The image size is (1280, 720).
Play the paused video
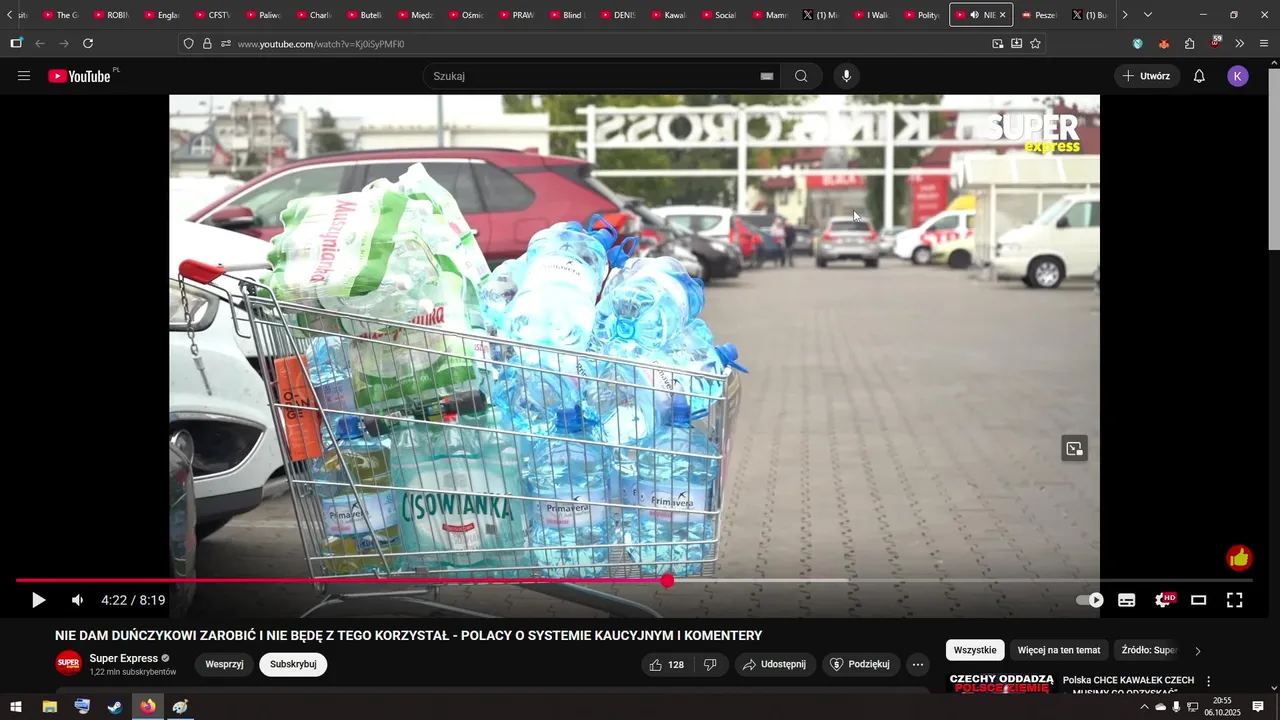coord(38,600)
